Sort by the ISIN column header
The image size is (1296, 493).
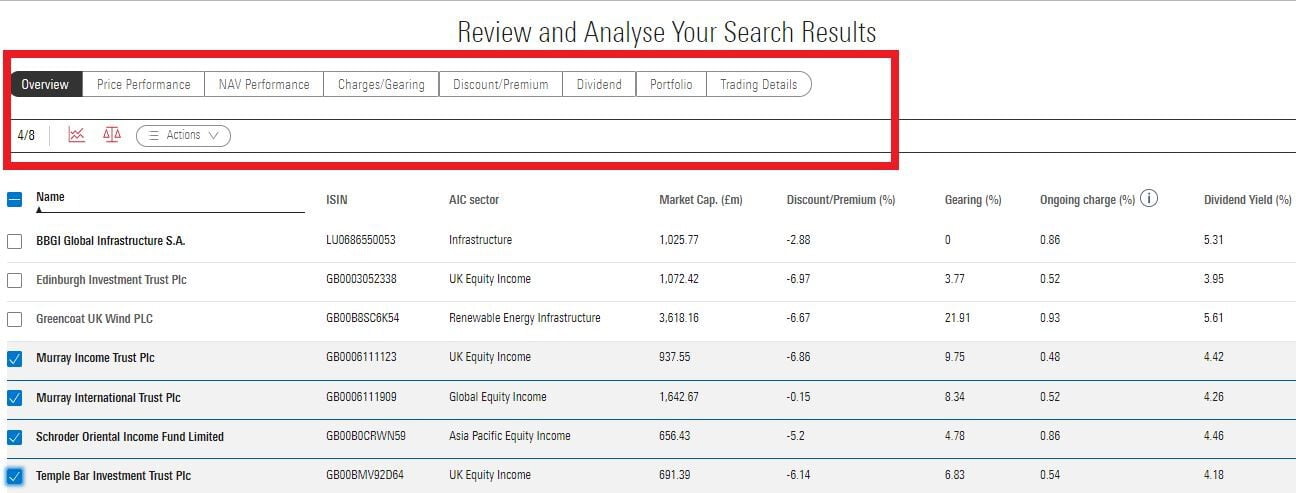(x=337, y=200)
